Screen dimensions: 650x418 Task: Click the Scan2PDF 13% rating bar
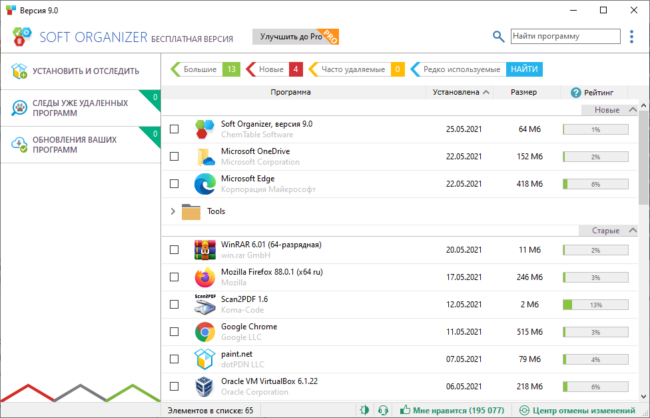coord(596,305)
